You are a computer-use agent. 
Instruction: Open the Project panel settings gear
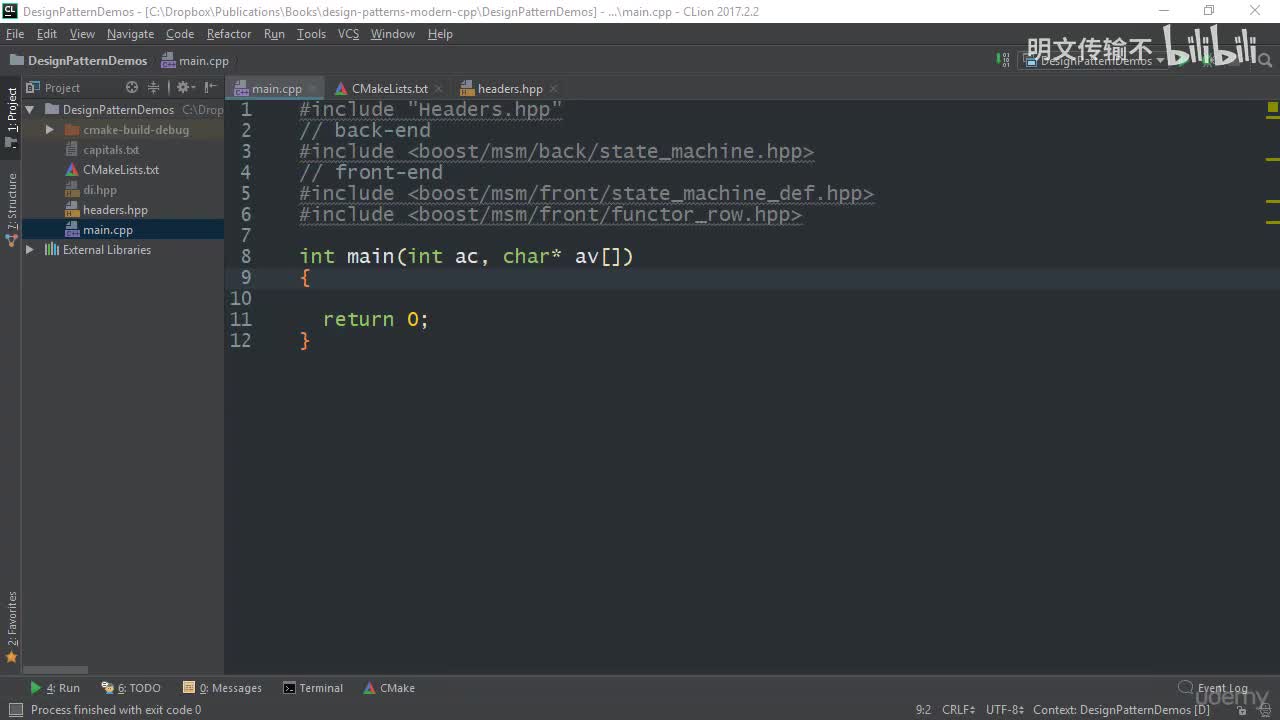(x=184, y=88)
